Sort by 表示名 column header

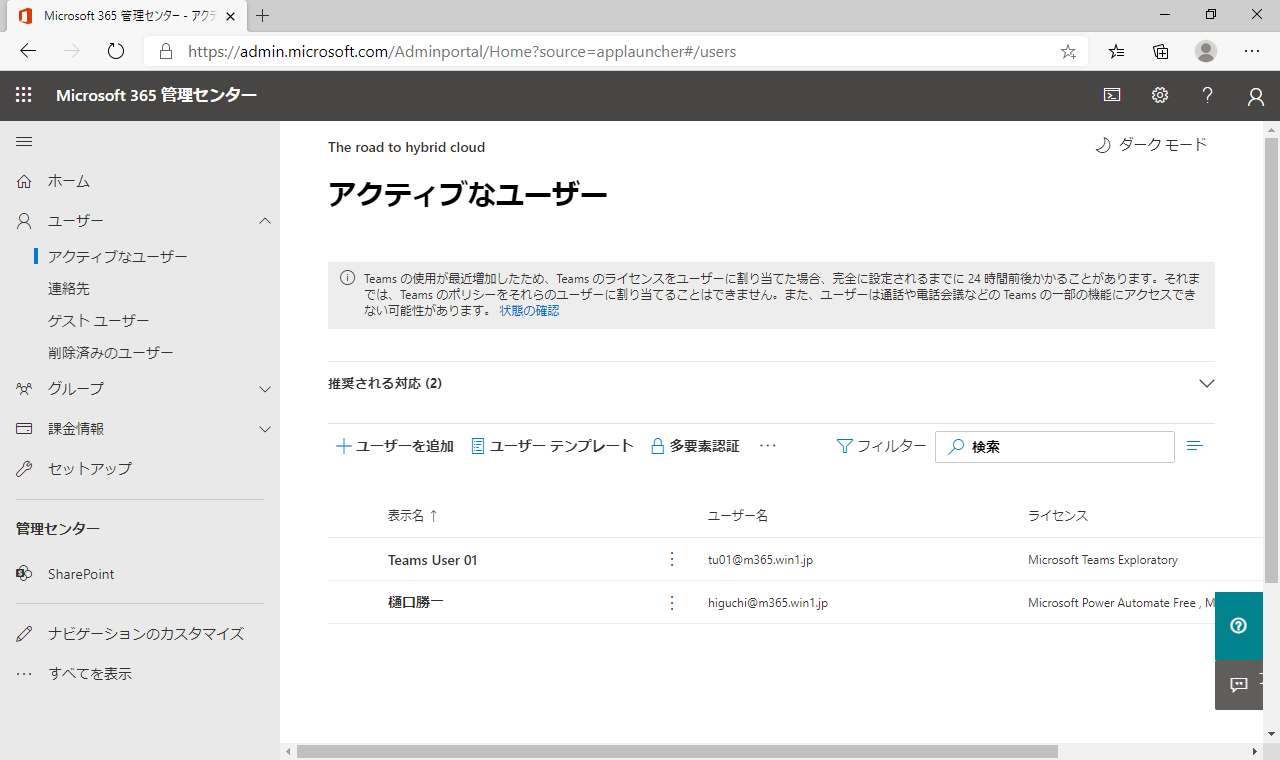tap(413, 516)
